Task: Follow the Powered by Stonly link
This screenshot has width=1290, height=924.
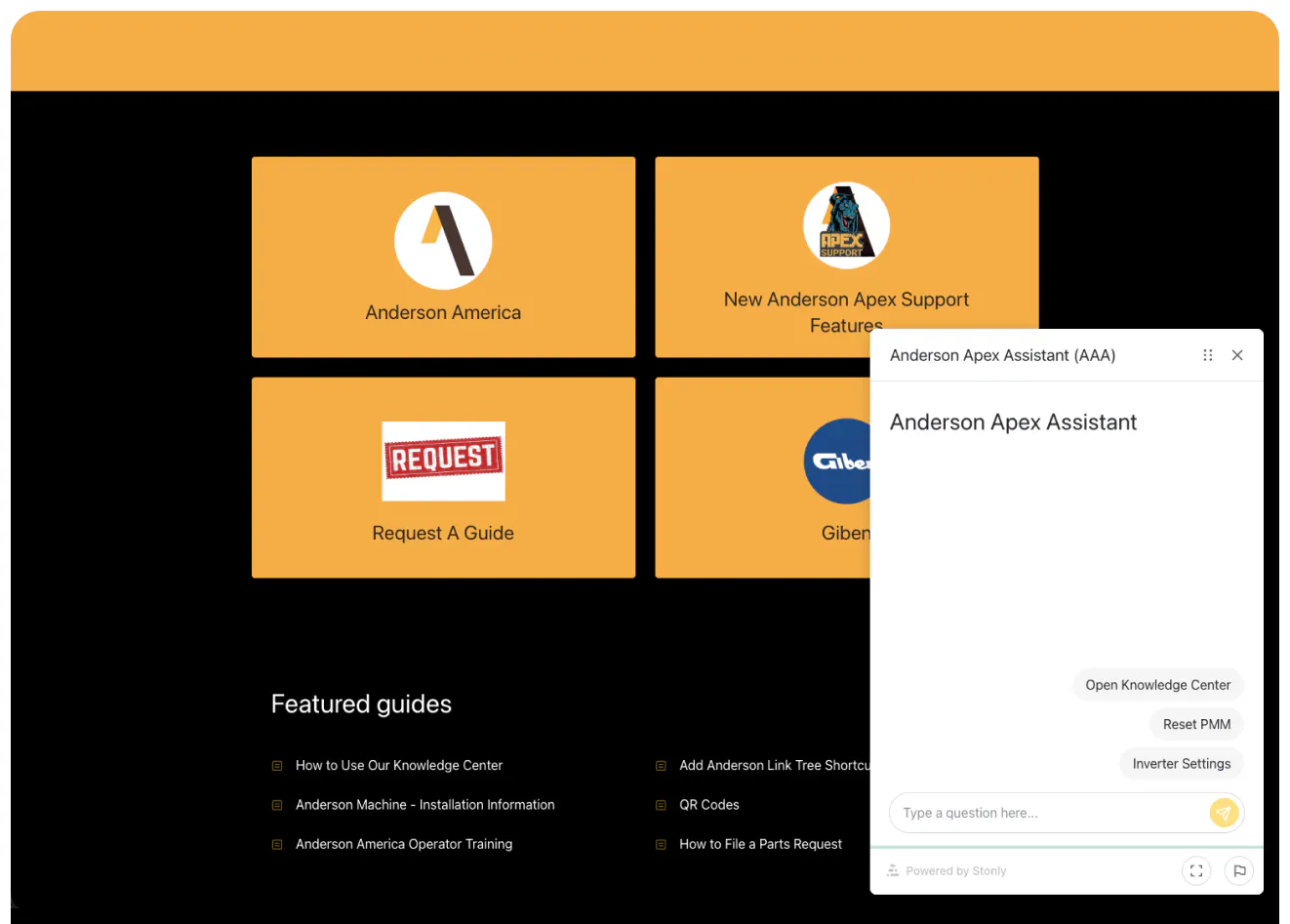Action: tap(947, 871)
